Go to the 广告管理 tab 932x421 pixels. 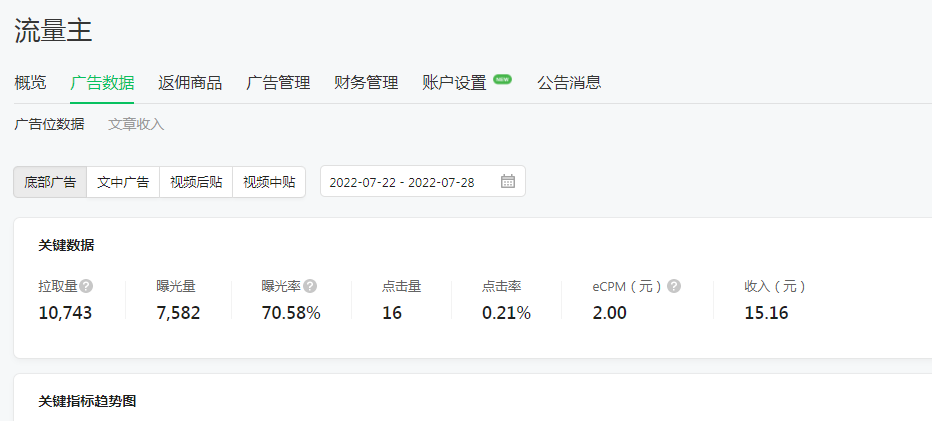click(278, 83)
